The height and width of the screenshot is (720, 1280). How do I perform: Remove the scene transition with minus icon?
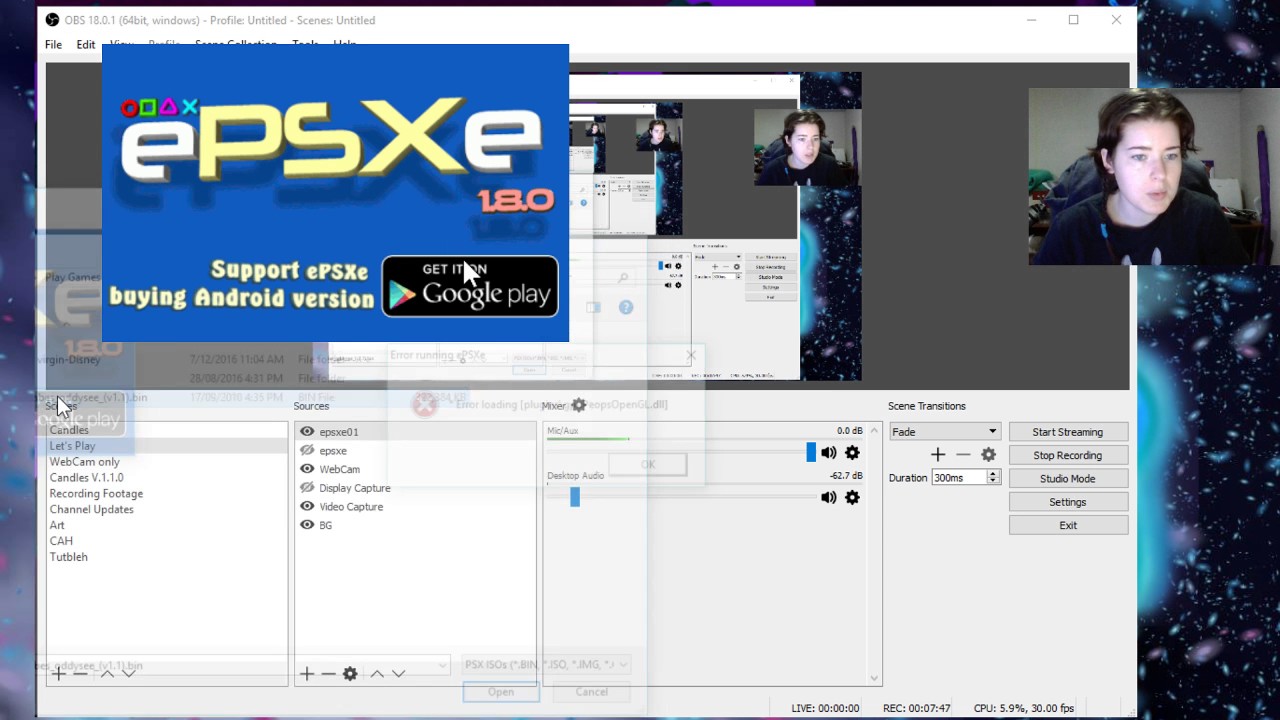tap(963, 455)
